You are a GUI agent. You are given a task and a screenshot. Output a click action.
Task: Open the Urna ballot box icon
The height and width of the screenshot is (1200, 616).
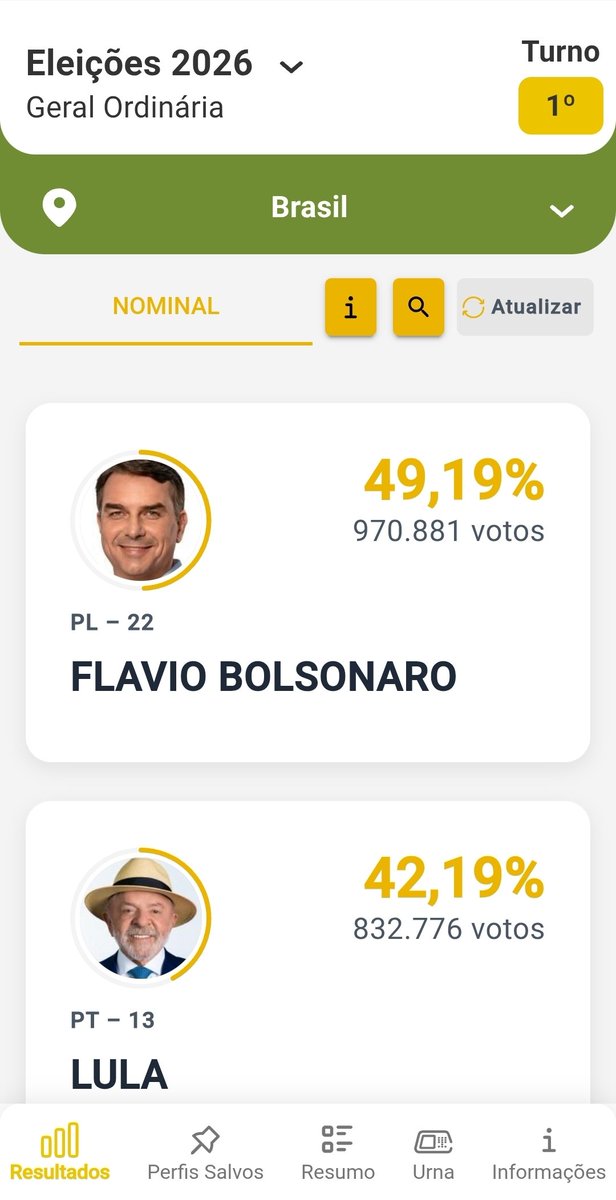point(433,1140)
